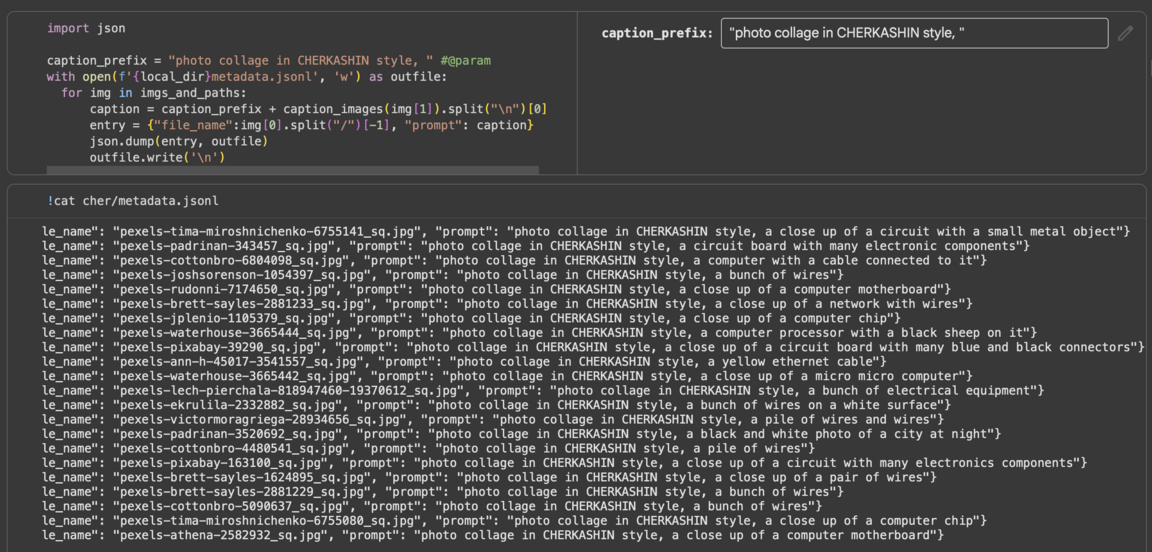Click output row pexels-cottonbro-4480541_sq.jpg

coord(428,448)
